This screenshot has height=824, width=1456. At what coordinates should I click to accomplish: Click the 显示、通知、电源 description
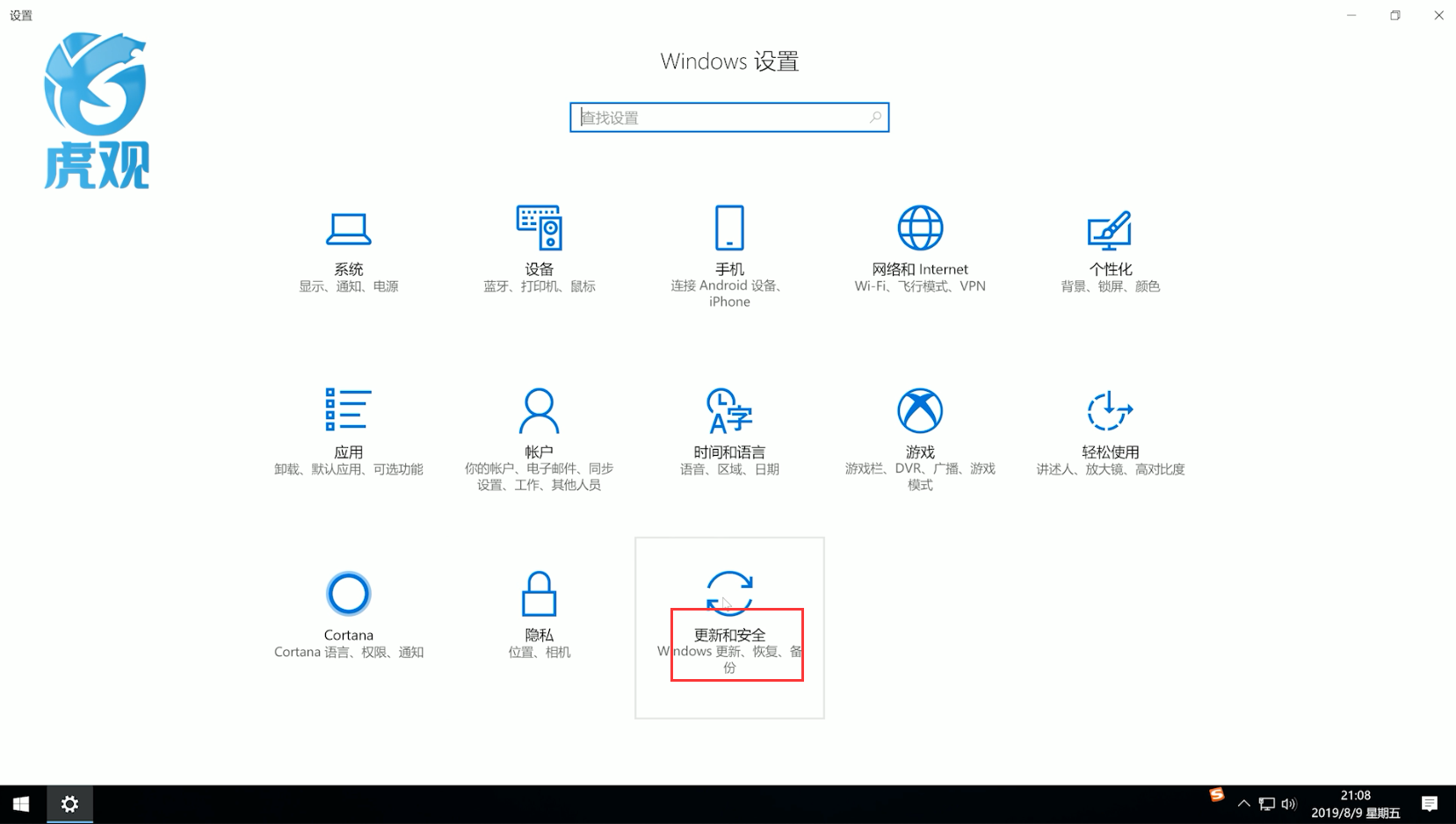[x=349, y=286]
